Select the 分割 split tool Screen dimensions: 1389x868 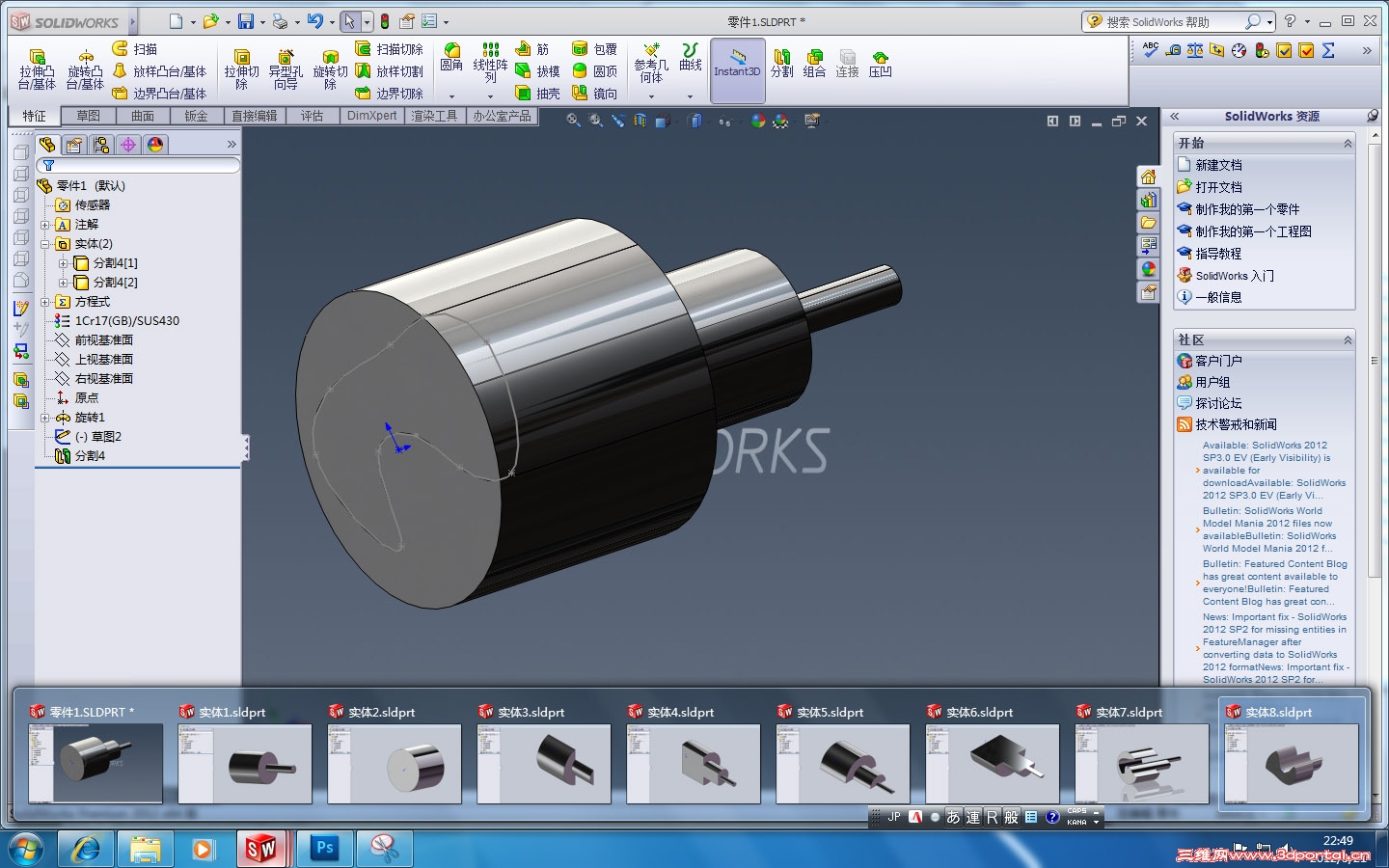[781, 64]
